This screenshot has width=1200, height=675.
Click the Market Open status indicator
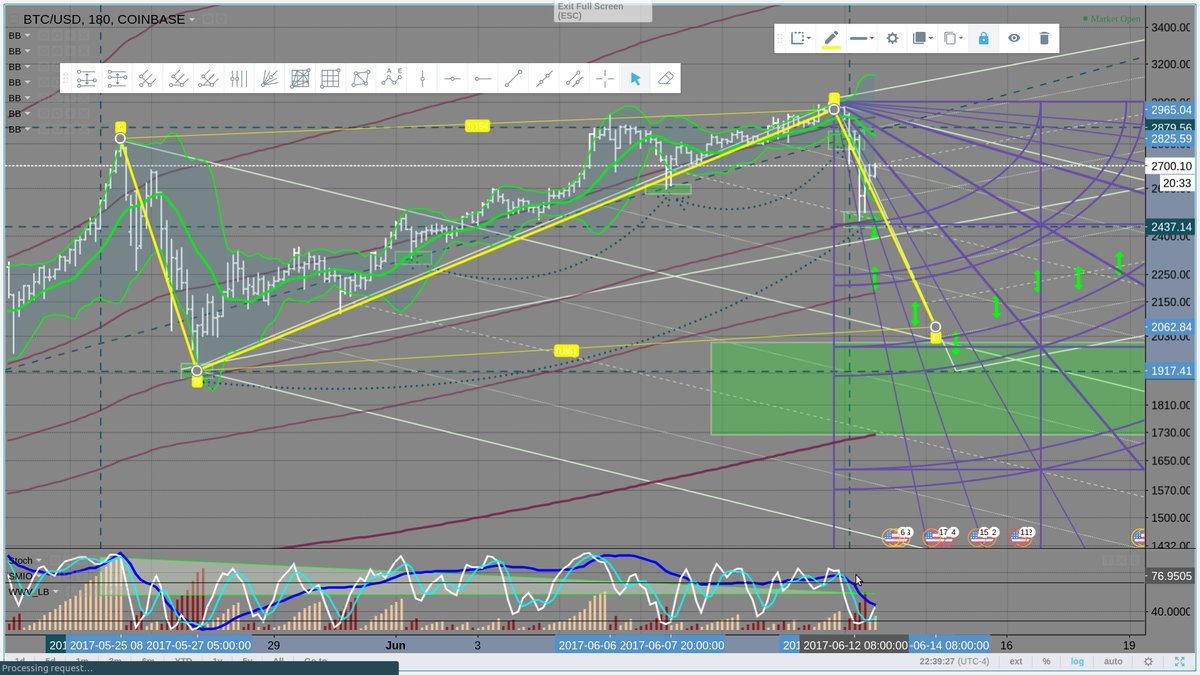pos(1111,19)
